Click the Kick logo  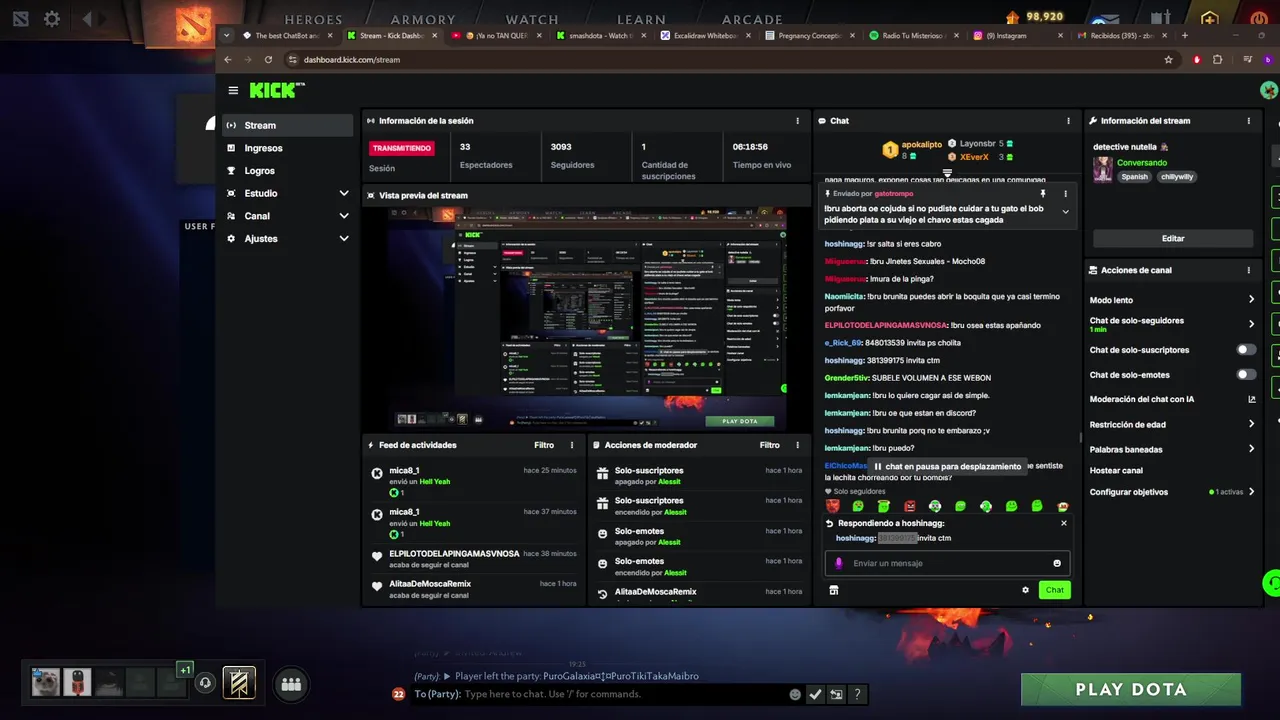tap(276, 90)
